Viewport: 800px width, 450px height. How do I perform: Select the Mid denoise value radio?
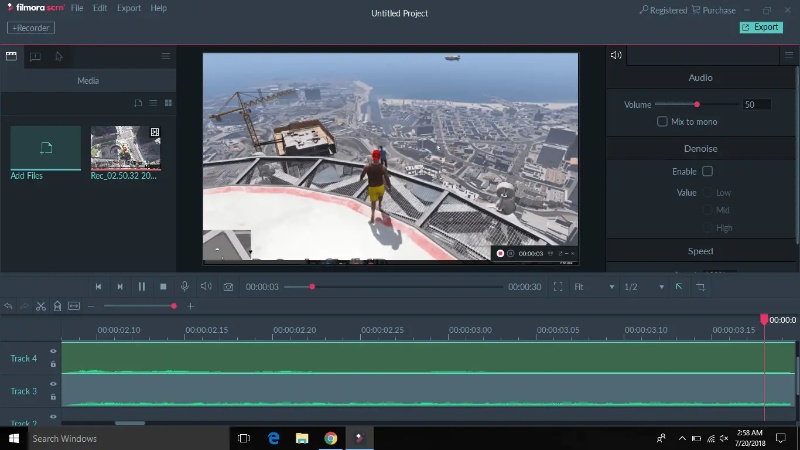coord(708,210)
